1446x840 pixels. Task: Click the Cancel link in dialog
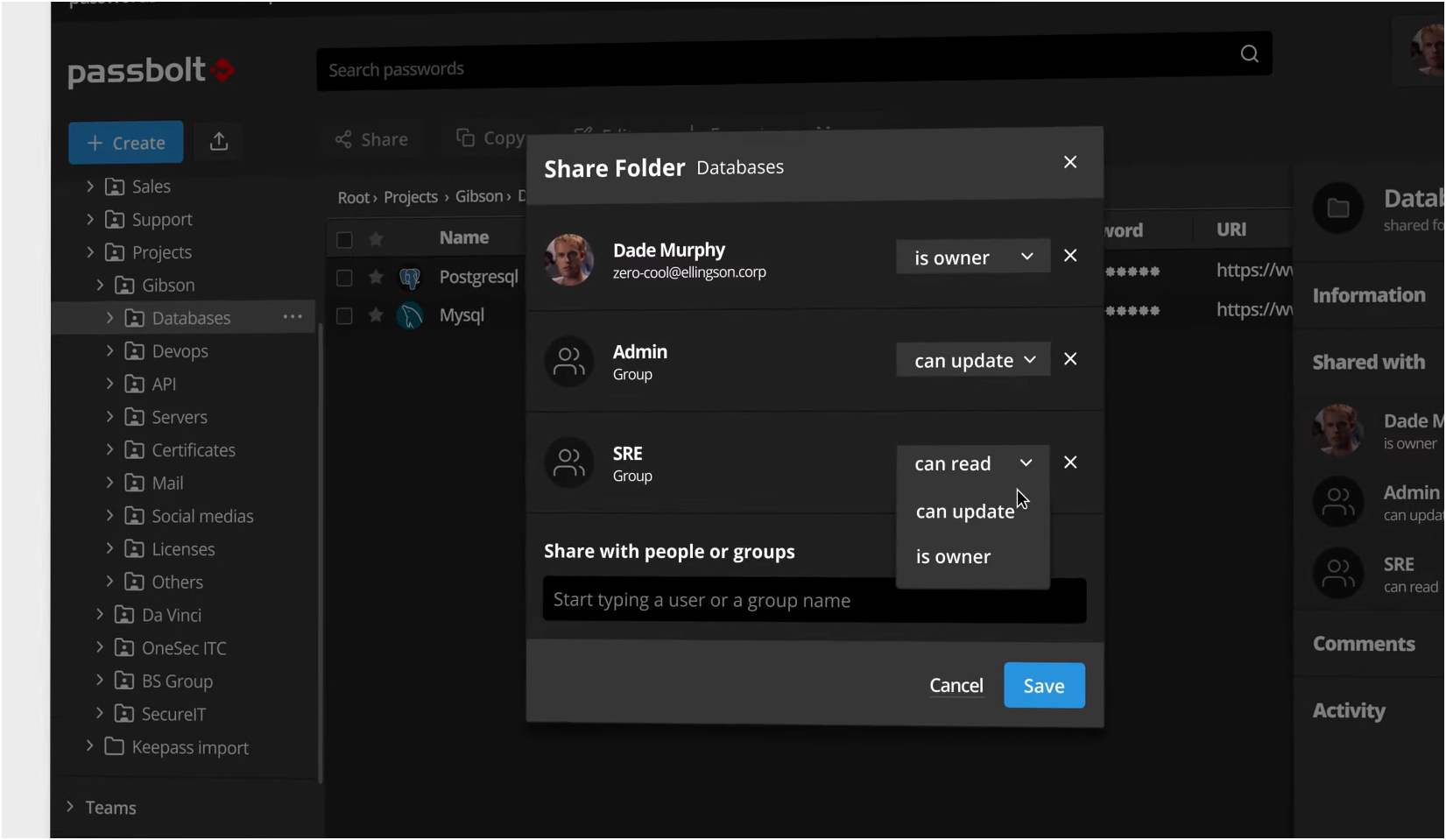coord(956,686)
